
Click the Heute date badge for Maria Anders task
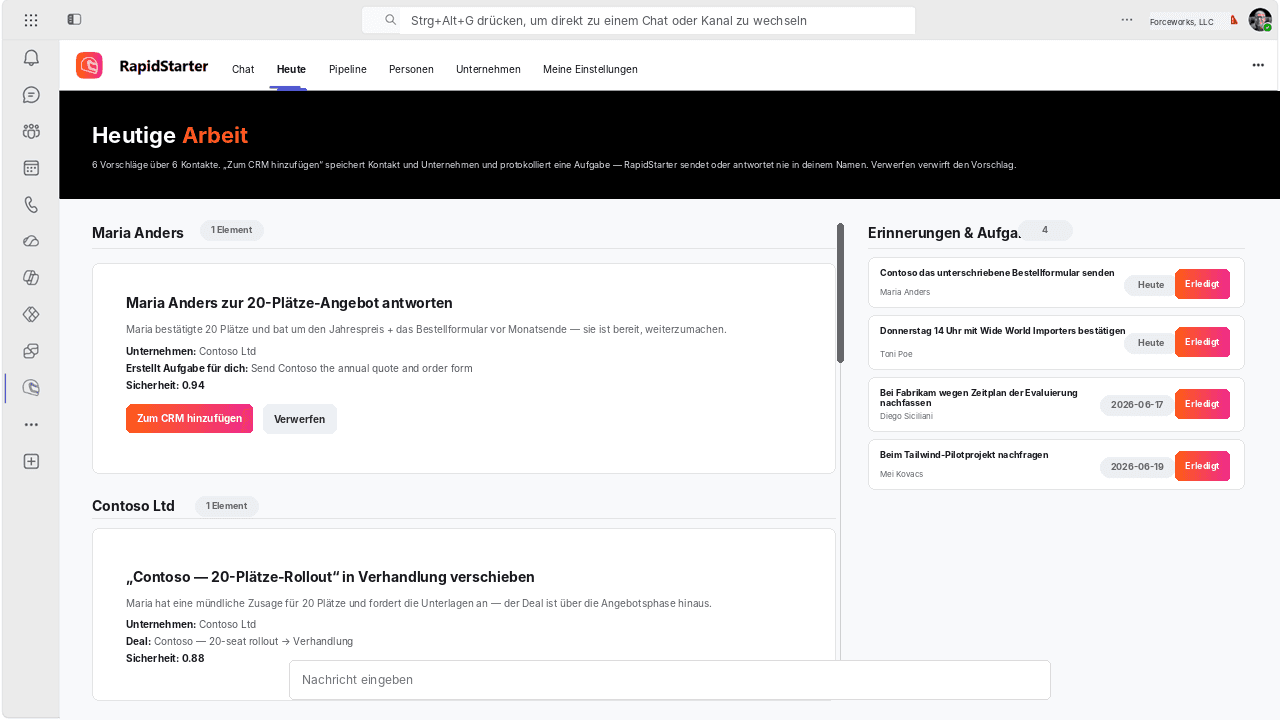[x=1150, y=285]
